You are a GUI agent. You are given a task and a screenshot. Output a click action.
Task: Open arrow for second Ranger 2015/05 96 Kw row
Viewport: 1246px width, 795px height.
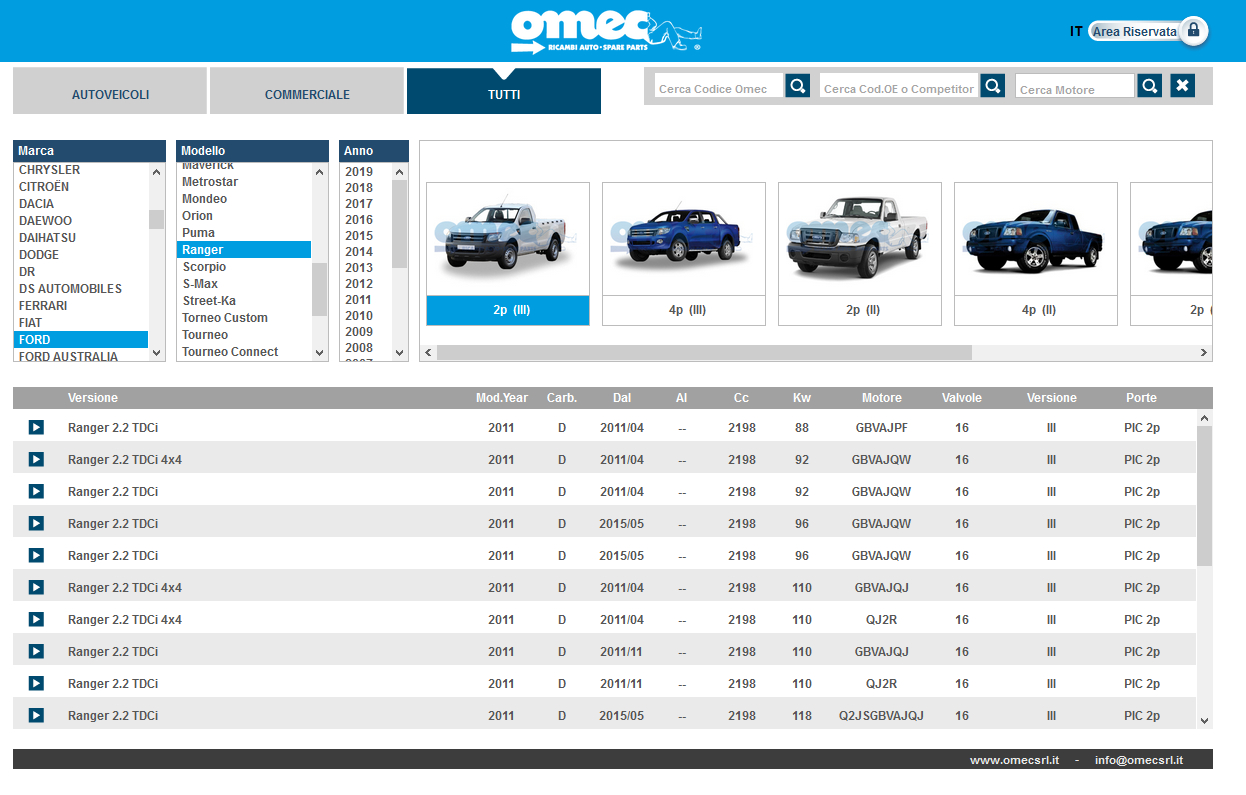pyautogui.click(x=36, y=555)
